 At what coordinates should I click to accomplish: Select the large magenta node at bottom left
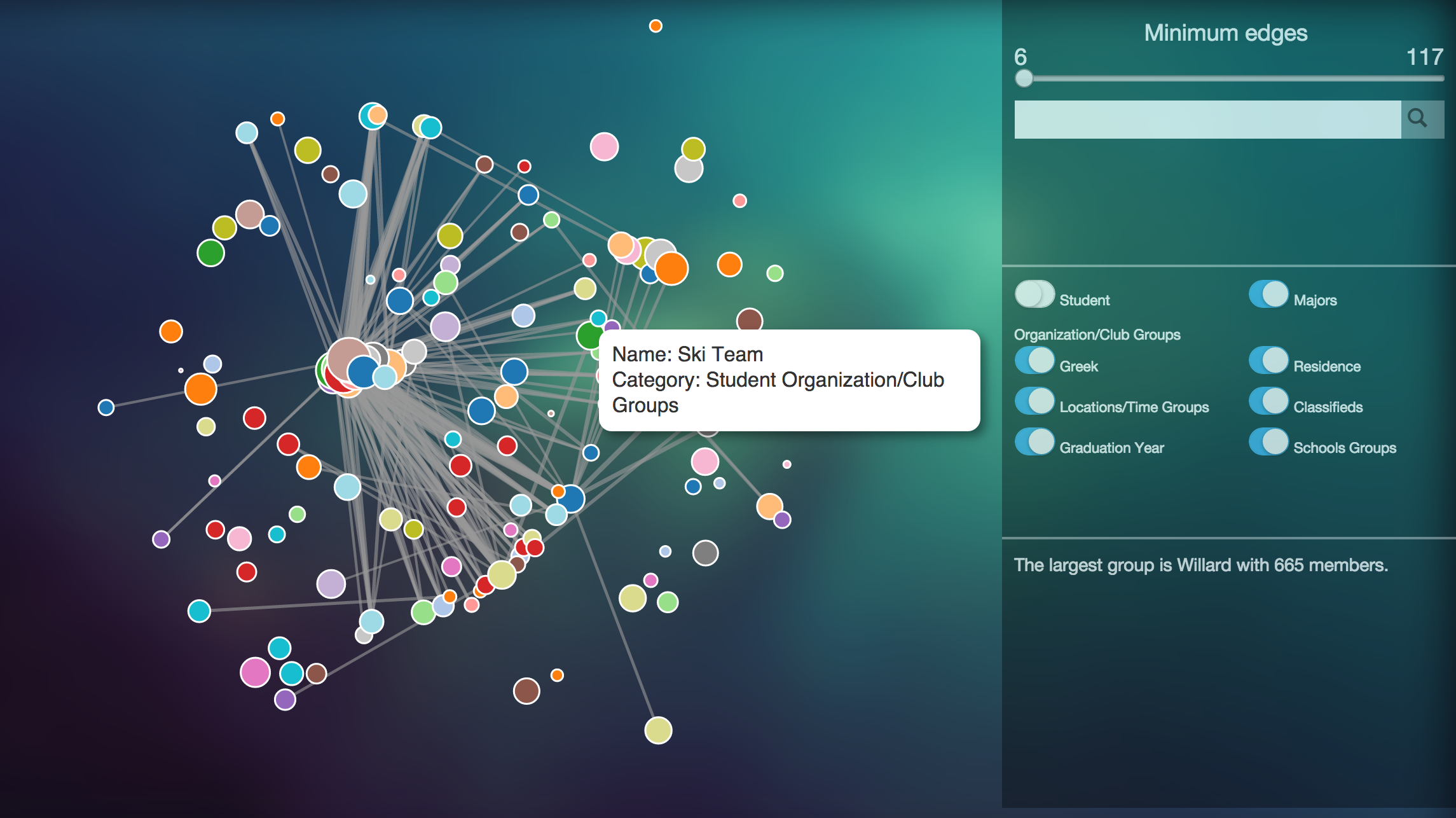click(x=255, y=672)
